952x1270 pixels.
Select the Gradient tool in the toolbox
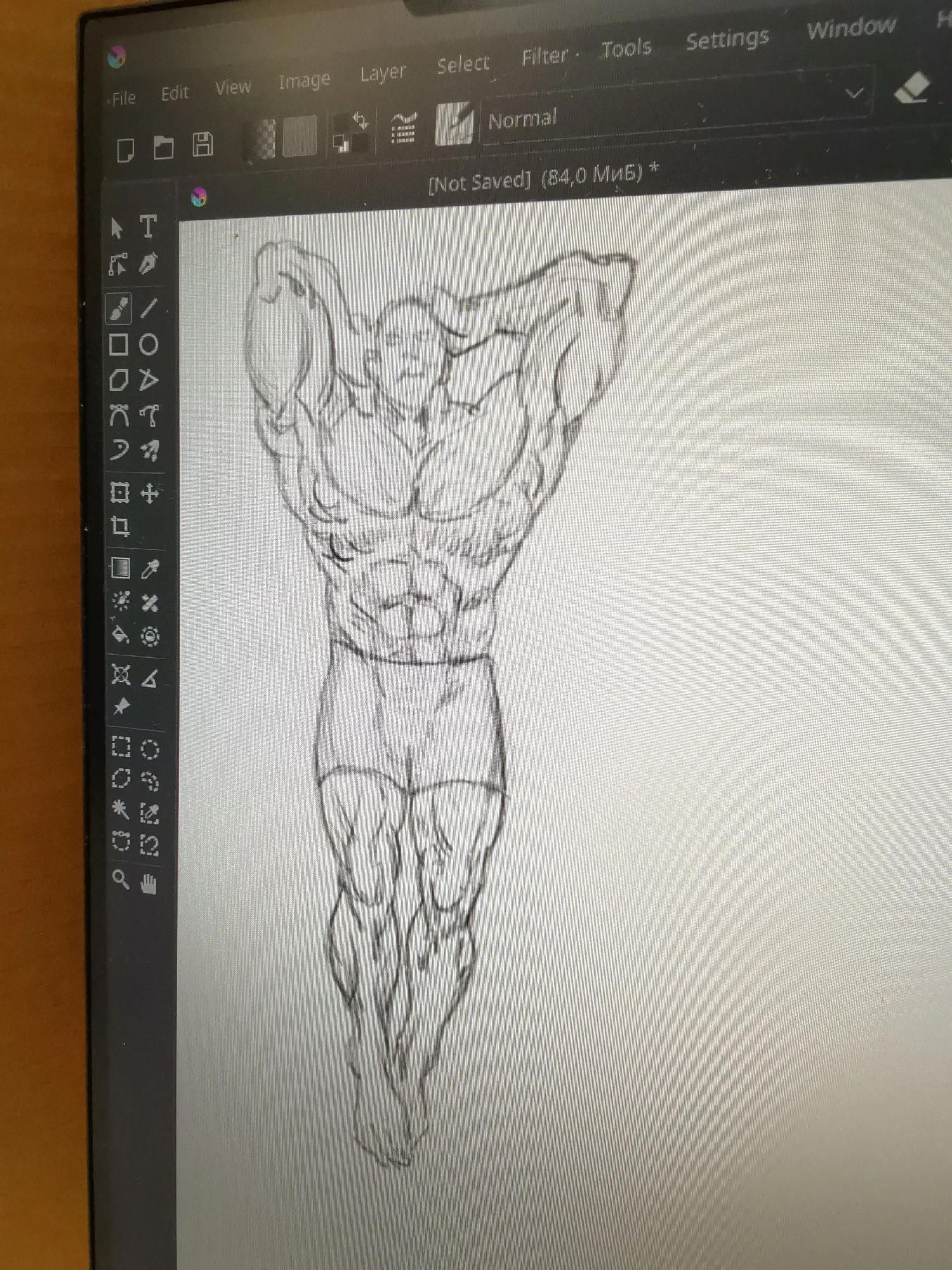pos(120,568)
